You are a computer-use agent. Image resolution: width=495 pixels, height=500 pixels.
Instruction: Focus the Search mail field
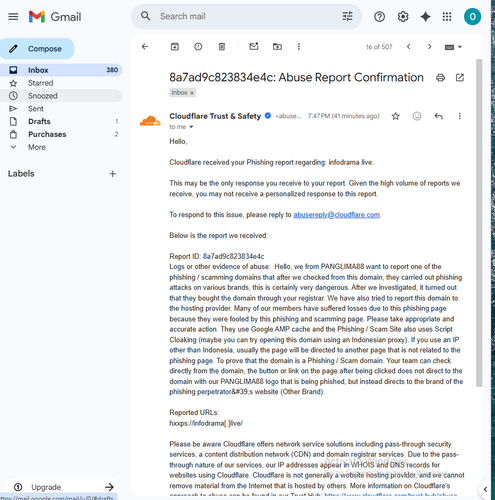(x=247, y=16)
